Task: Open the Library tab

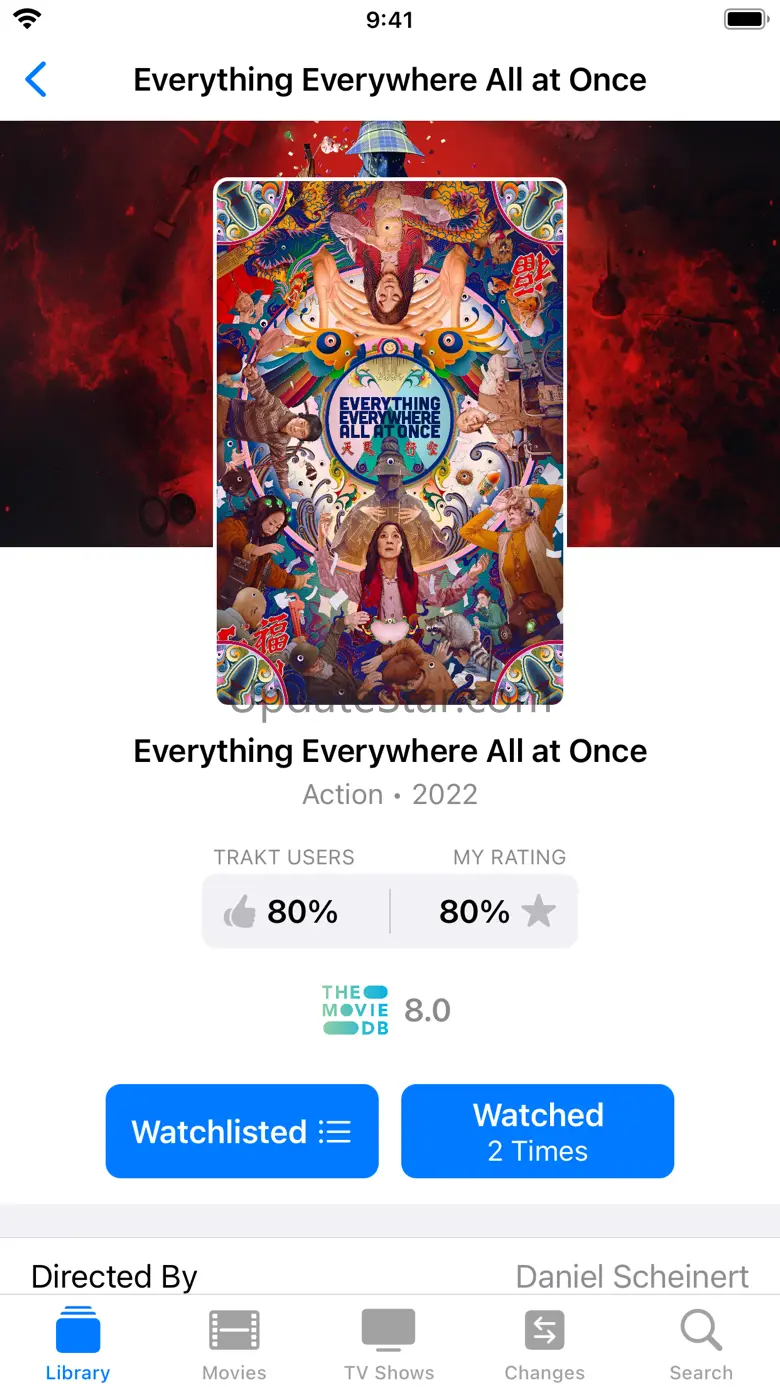Action: tap(78, 1343)
